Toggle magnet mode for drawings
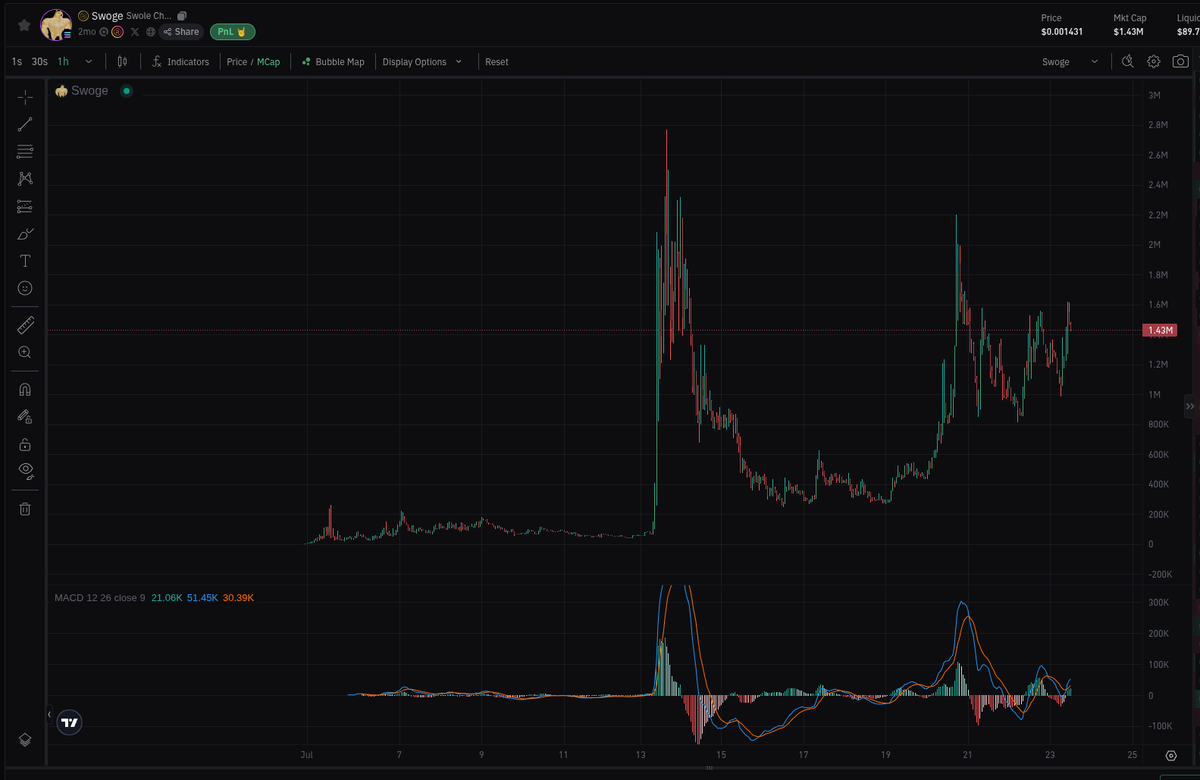This screenshot has height=780, width=1200. click(26, 389)
